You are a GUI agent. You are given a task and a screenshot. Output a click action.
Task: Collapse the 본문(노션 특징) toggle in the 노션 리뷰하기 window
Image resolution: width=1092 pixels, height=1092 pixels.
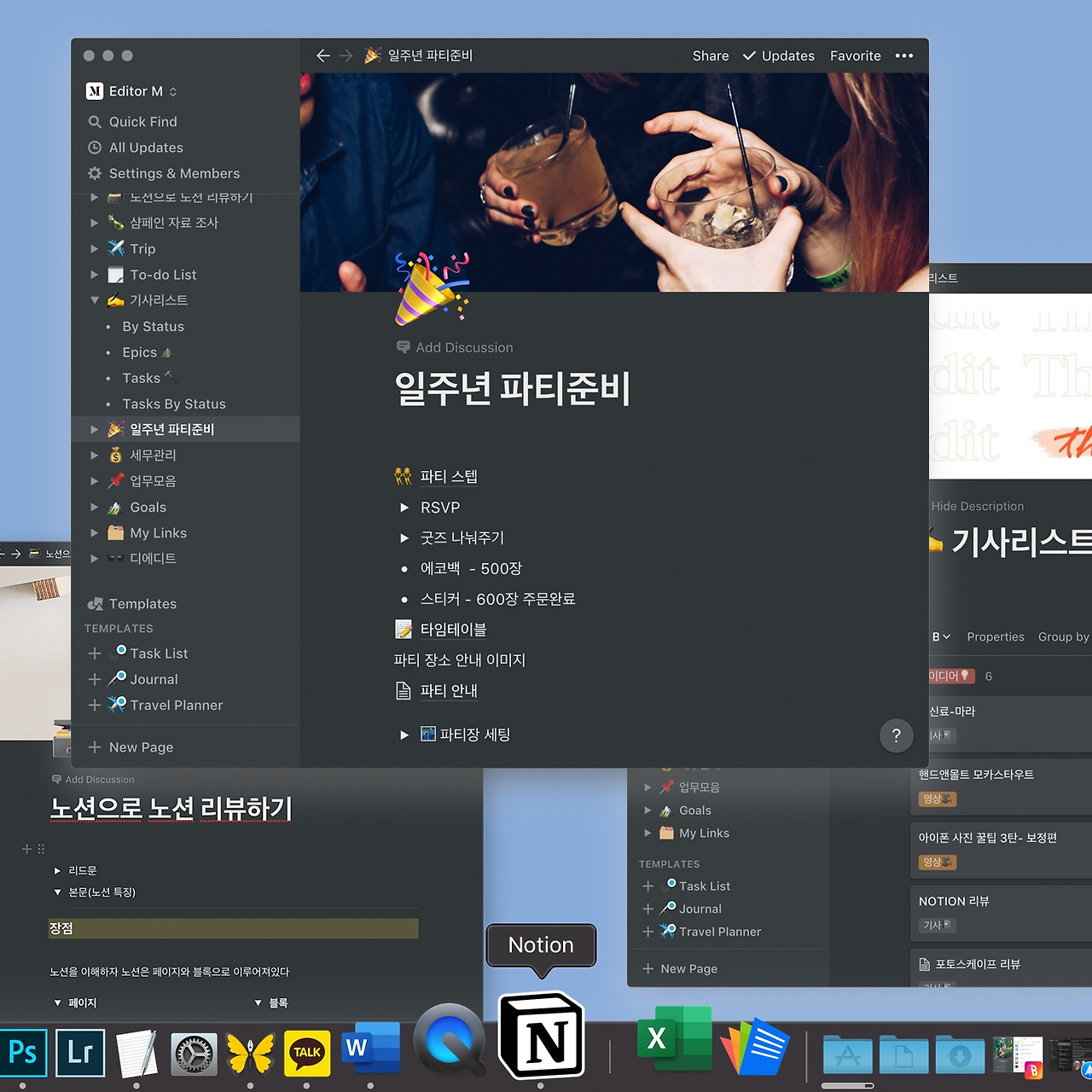pyautogui.click(x=57, y=892)
